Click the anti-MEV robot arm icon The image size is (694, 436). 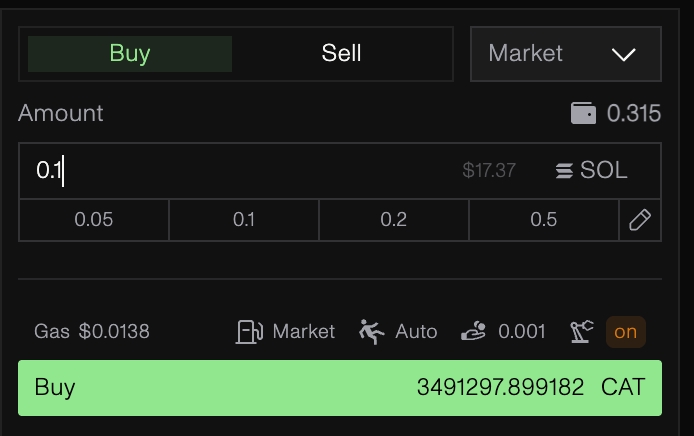(x=582, y=331)
